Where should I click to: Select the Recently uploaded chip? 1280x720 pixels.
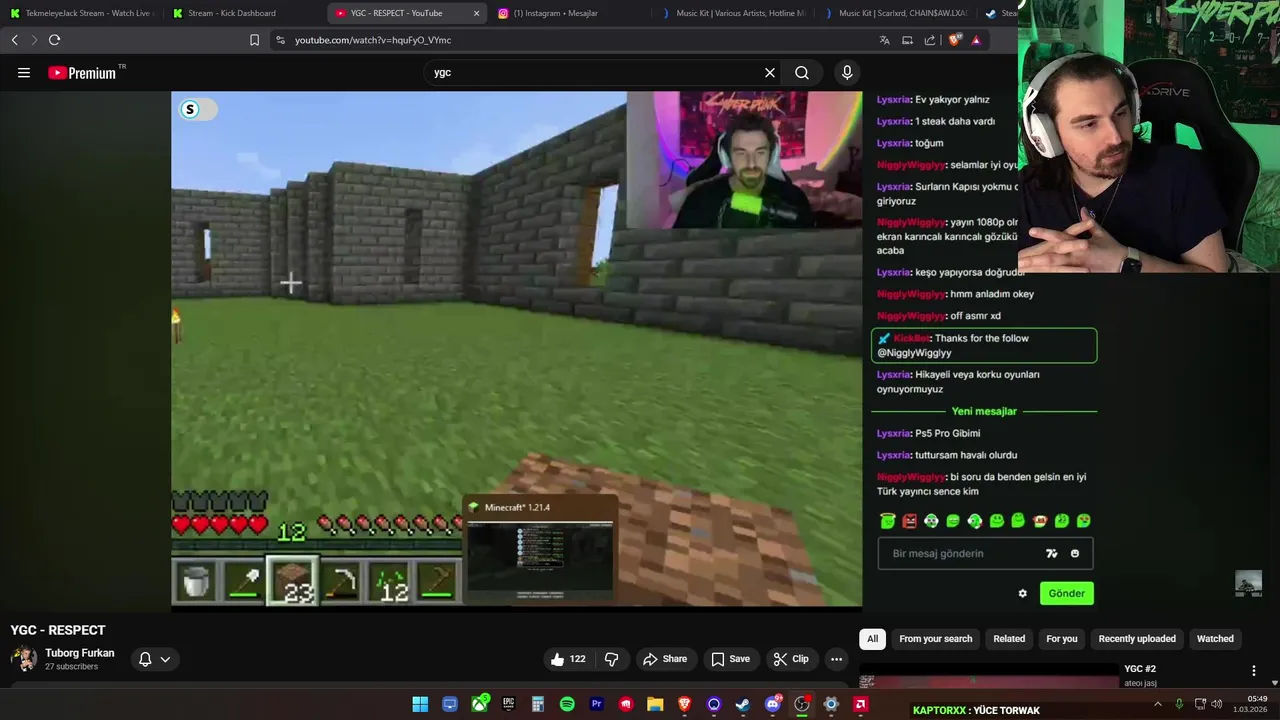pos(1137,639)
